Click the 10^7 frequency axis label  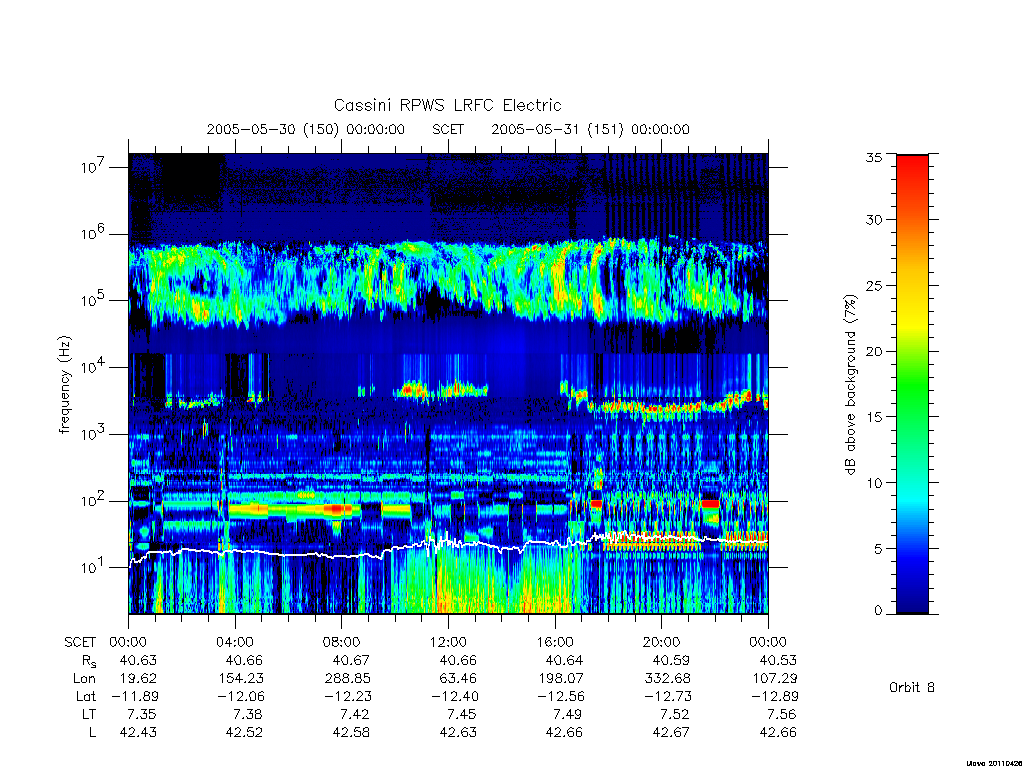tap(94, 166)
